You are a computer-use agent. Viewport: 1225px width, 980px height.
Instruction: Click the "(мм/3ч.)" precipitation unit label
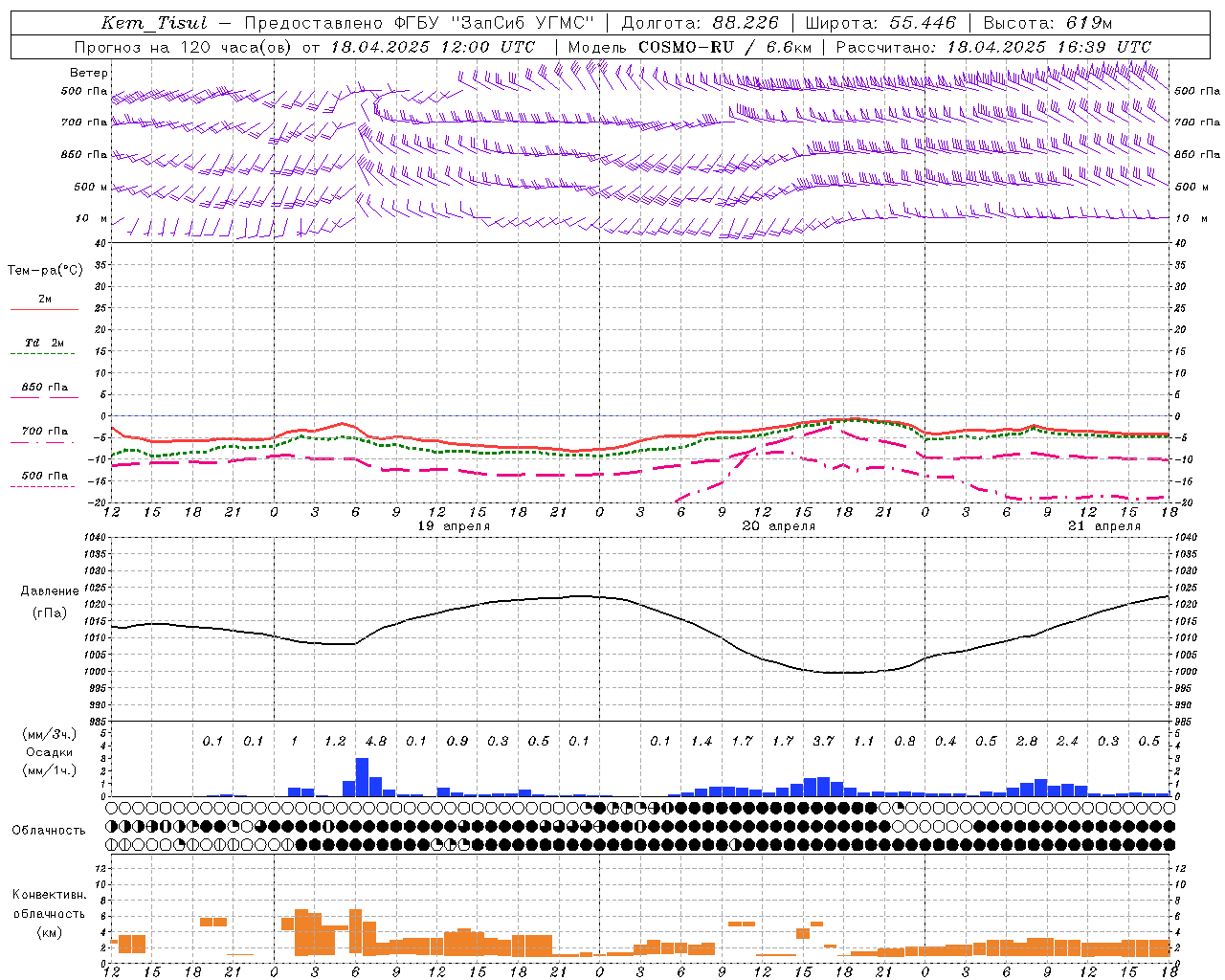50,735
